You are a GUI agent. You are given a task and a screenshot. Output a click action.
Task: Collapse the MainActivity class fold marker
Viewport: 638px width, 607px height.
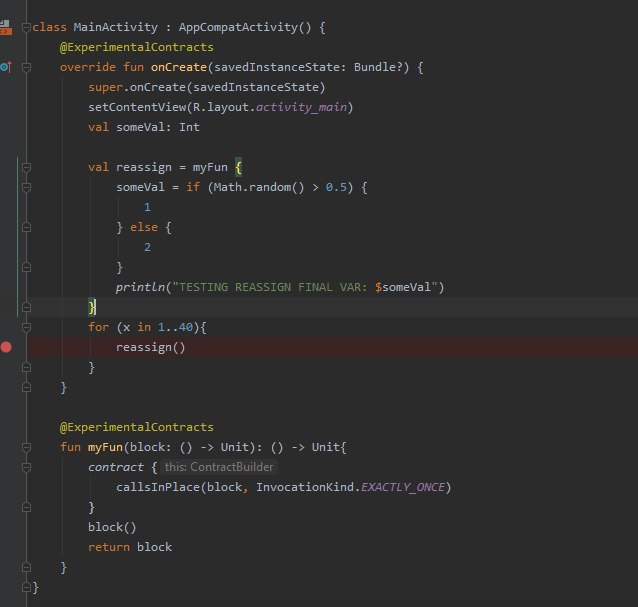(26, 27)
